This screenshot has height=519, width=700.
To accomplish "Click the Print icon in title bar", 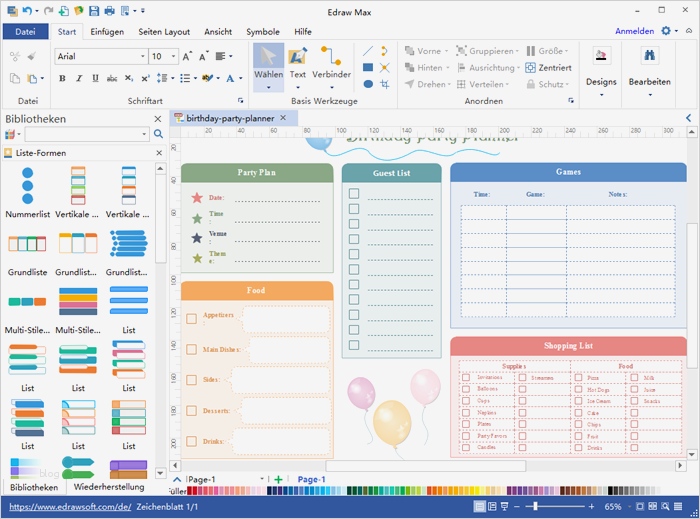I will coord(109,10).
